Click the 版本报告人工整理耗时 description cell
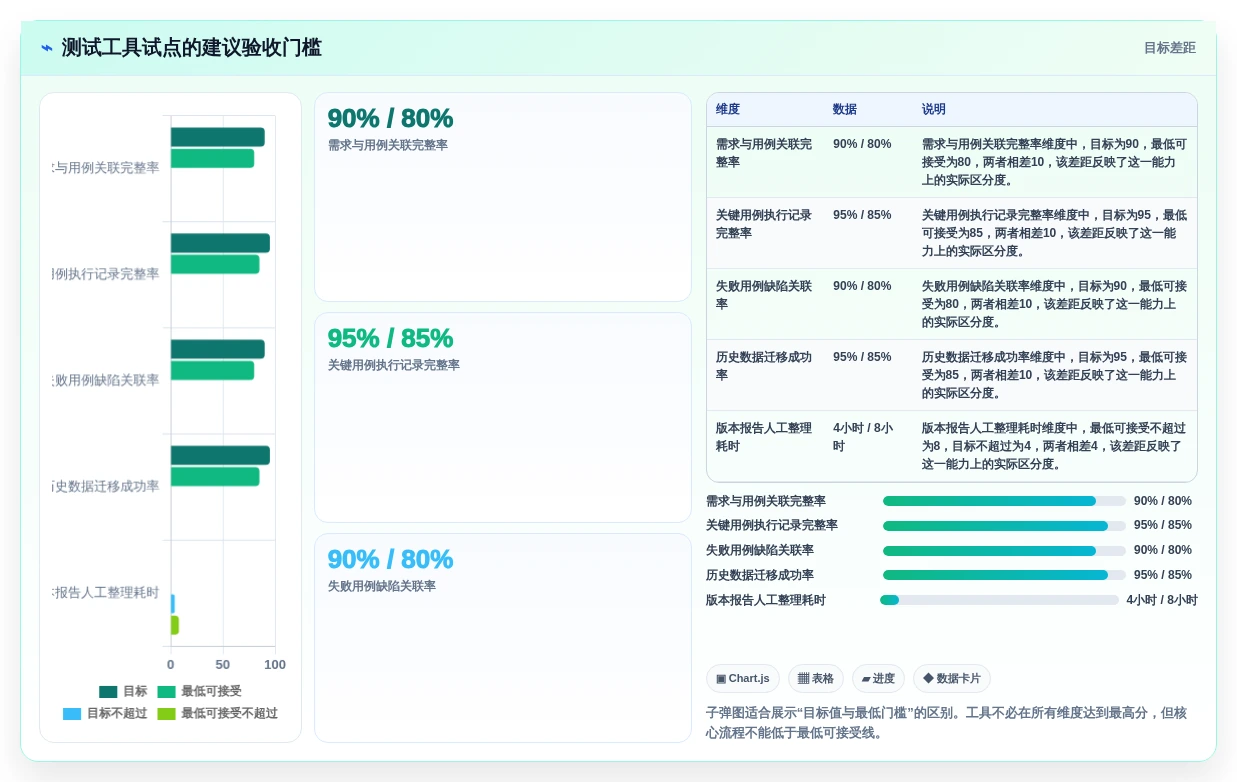1237x782 pixels. (x=1055, y=446)
